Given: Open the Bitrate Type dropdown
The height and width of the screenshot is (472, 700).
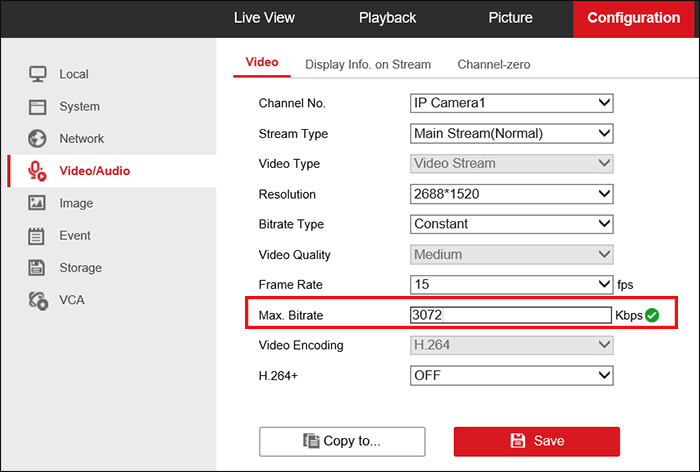Looking at the screenshot, I should tap(512, 224).
